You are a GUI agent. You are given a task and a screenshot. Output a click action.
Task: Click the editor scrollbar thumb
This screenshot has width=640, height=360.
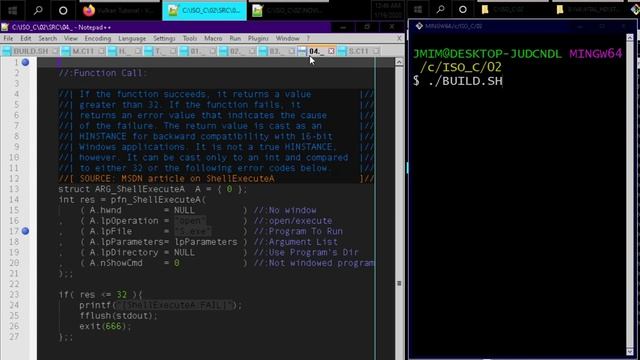click(399, 283)
